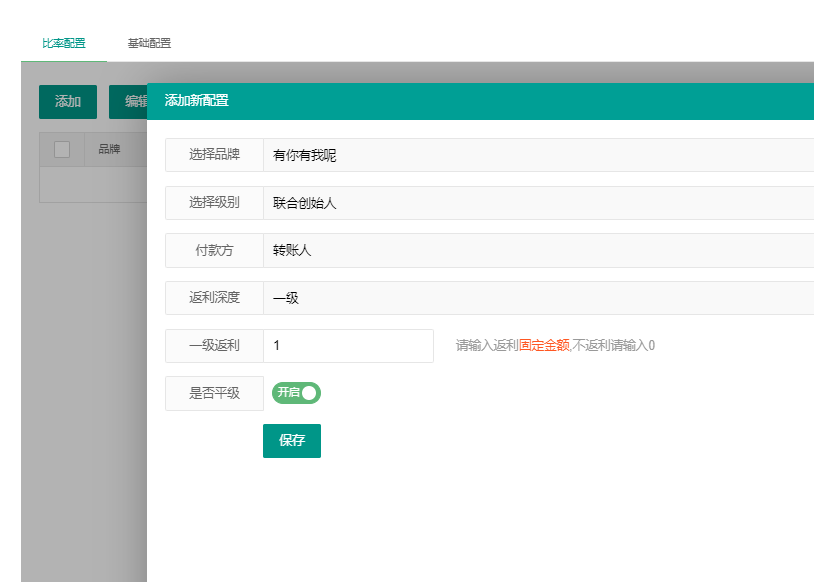Toggle the 是否平级 开启 switch
Screen dimensions: 814x582
click(x=296, y=393)
